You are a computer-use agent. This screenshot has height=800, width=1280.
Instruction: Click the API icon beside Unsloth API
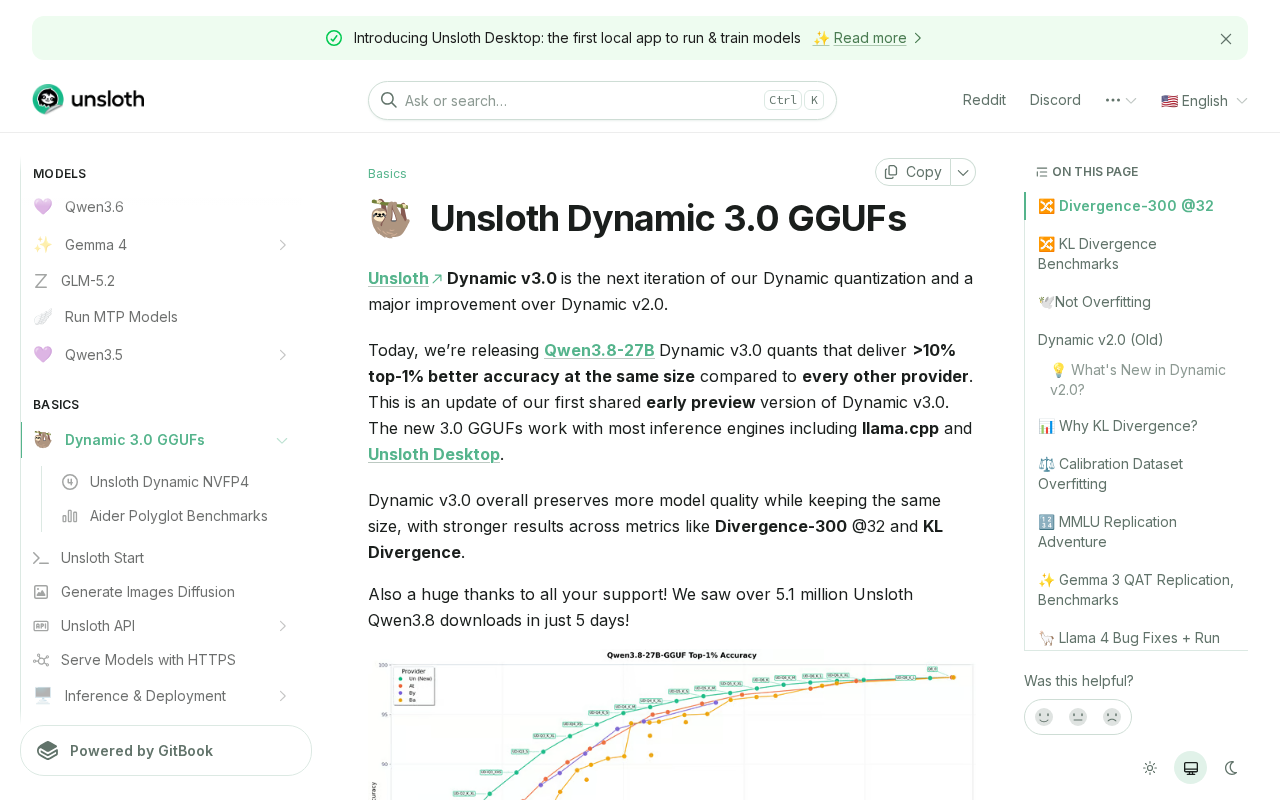pyautogui.click(x=41, y=626)
